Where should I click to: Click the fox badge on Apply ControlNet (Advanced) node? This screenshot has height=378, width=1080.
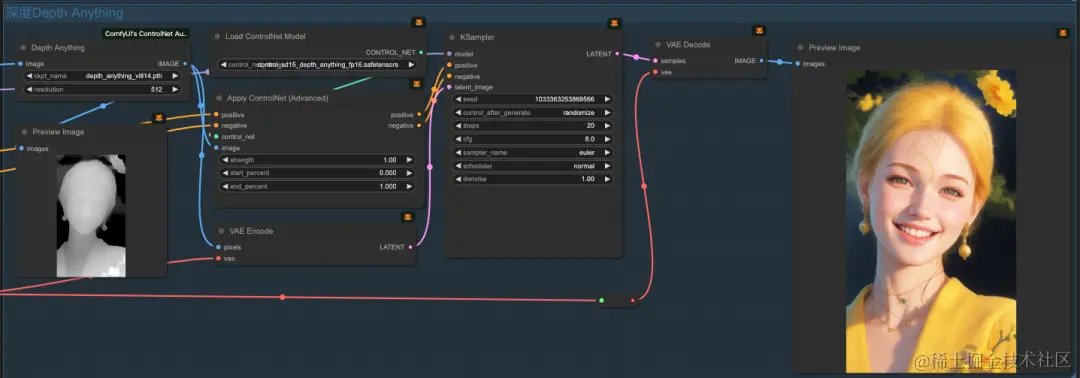click(416, 84)
